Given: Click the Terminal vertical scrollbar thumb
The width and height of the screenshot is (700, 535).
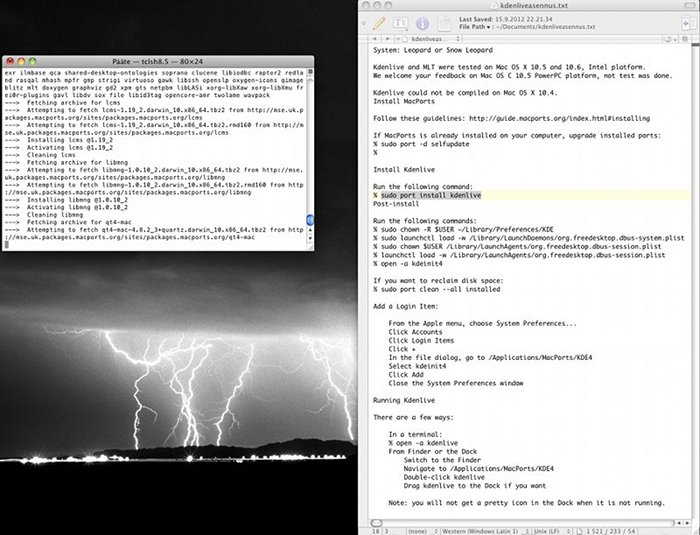Looking at the screenshot, I should tap(310, 220).
